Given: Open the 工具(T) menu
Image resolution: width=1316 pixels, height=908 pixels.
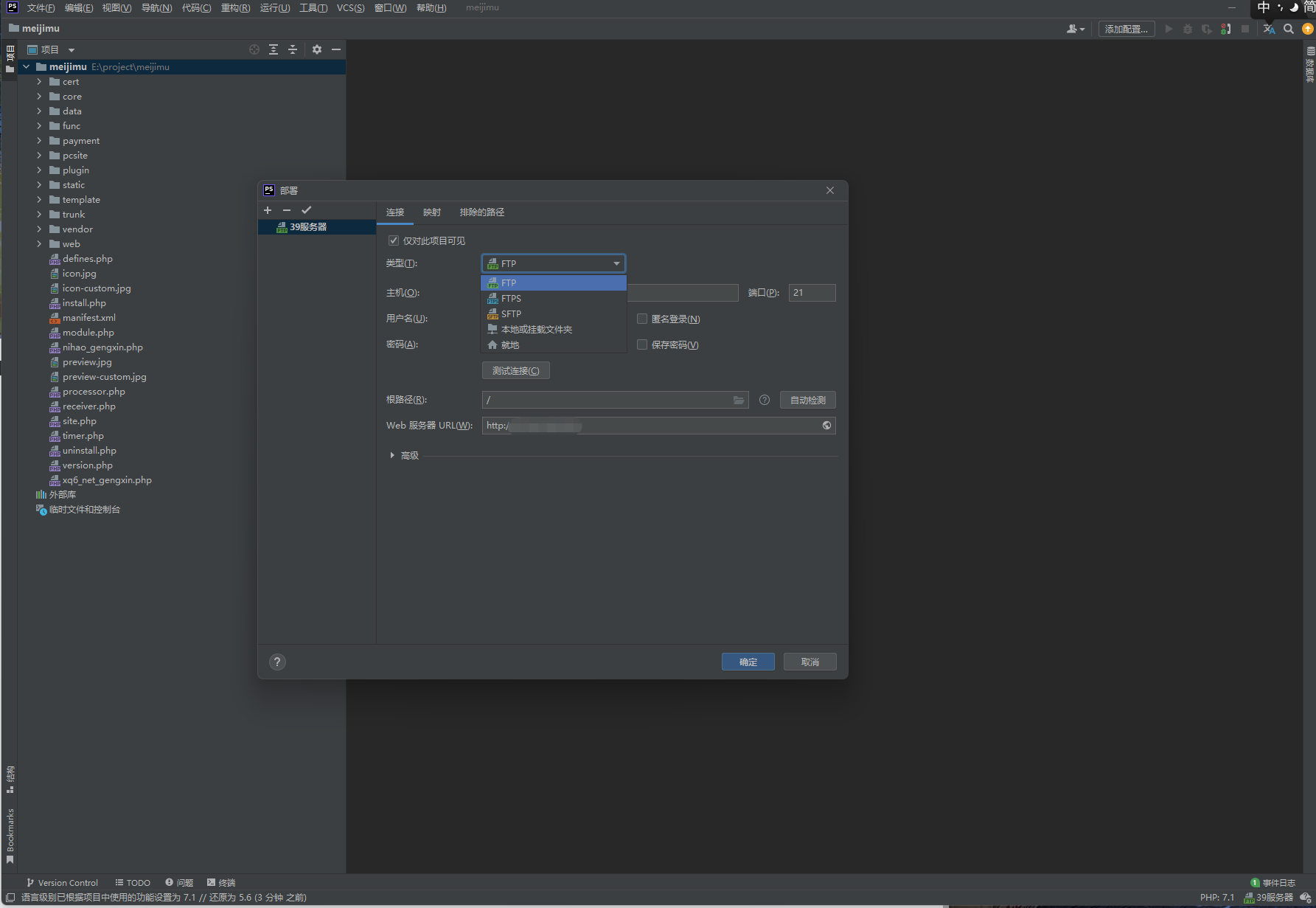Looking at the screenshot, I should pyautogui.click(x=313, y=7).
